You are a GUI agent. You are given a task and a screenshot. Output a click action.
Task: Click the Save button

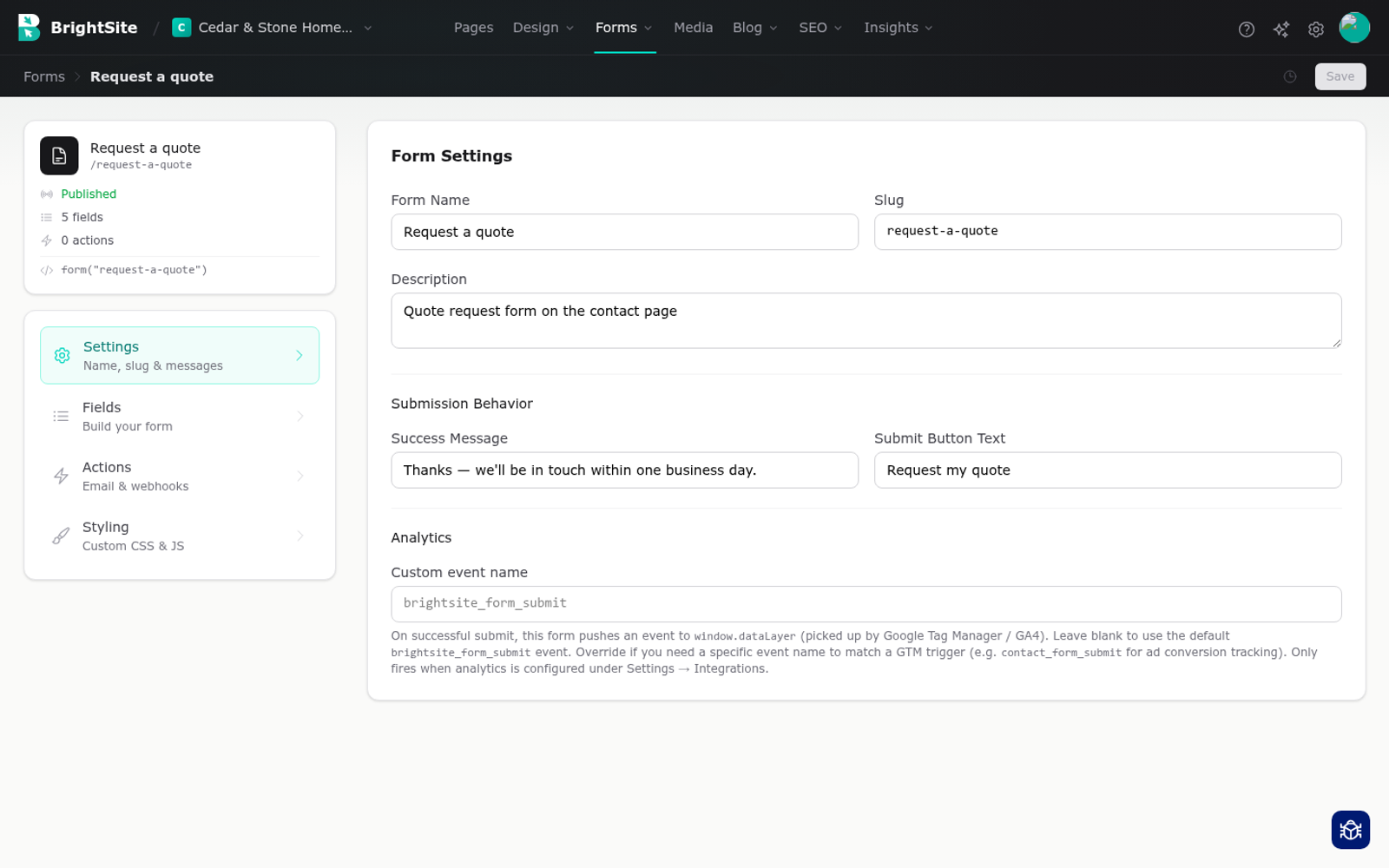pyautogui.click(x=1340, y=76)
